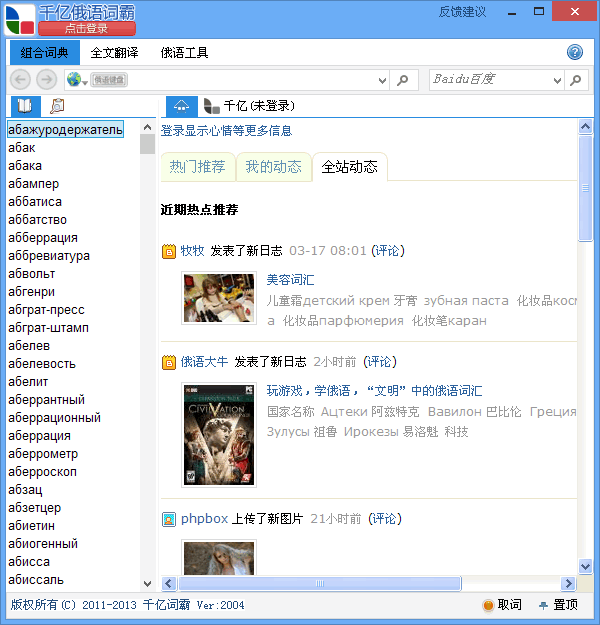Select the word аббревиатура

(x=49, y=256)
